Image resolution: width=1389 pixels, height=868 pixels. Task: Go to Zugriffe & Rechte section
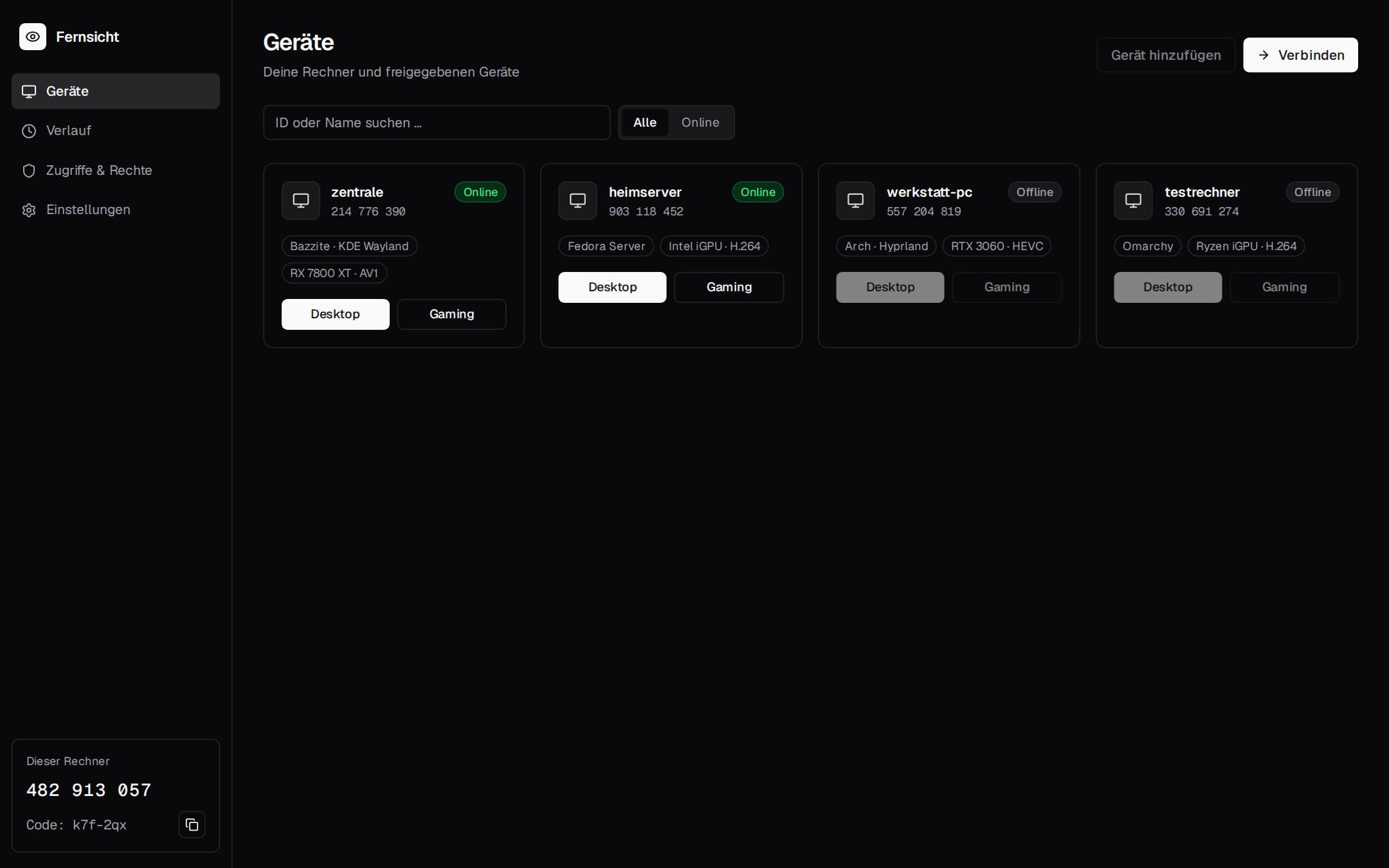116,170
